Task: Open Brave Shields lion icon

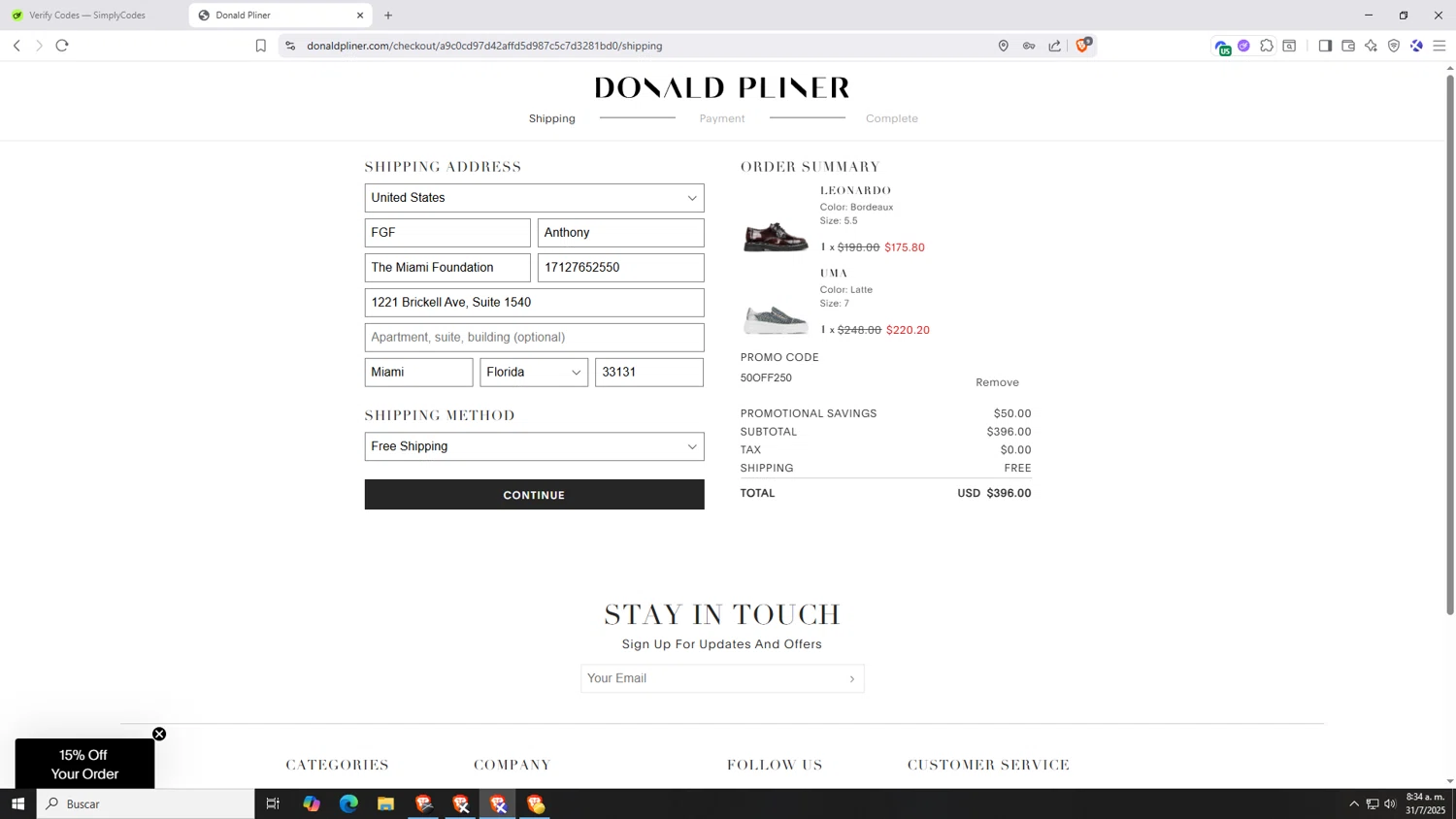Action: tap(1083, 45)
